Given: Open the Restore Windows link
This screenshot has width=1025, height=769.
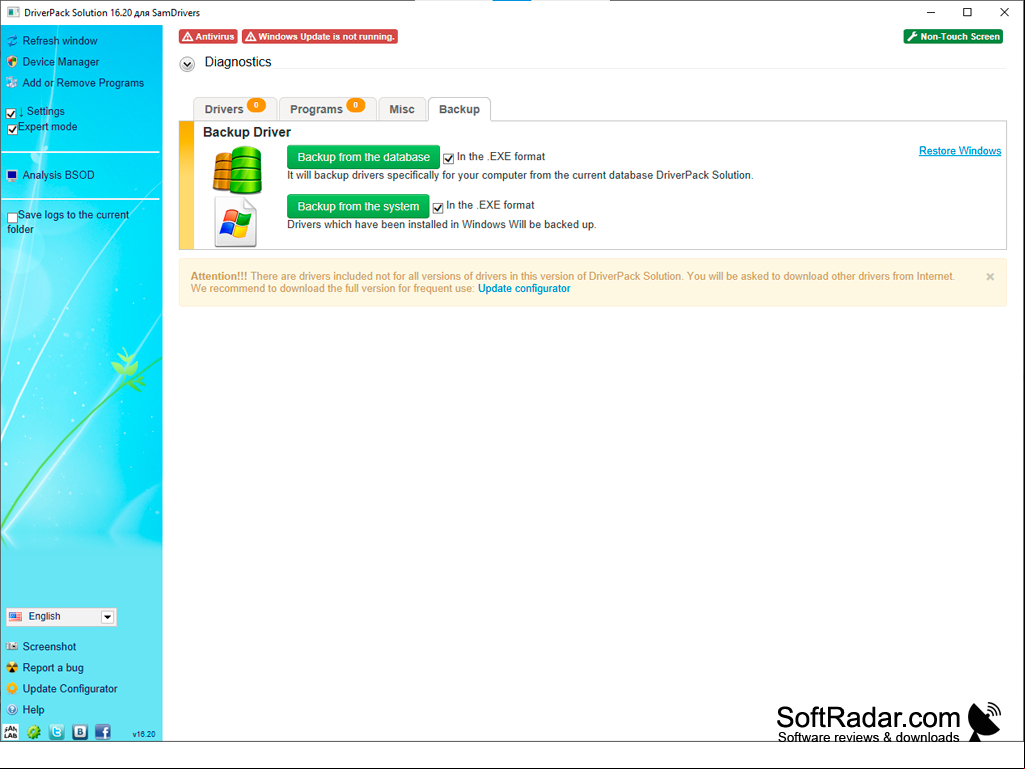Looking at the screenshot, I should click(960, 151).
